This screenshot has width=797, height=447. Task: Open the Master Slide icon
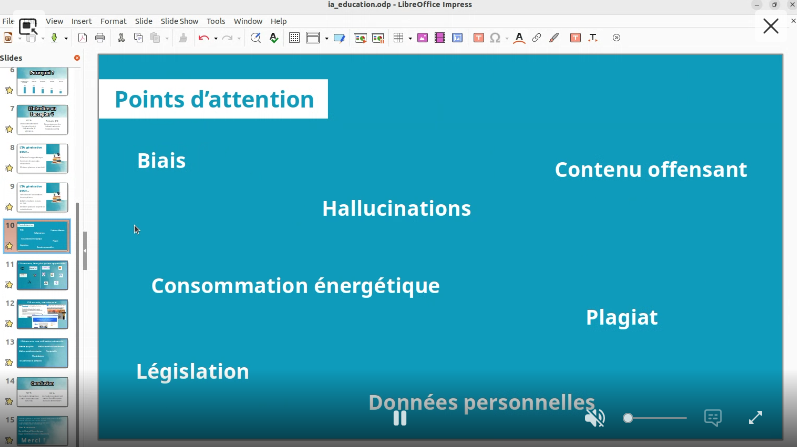coord(339,38)
